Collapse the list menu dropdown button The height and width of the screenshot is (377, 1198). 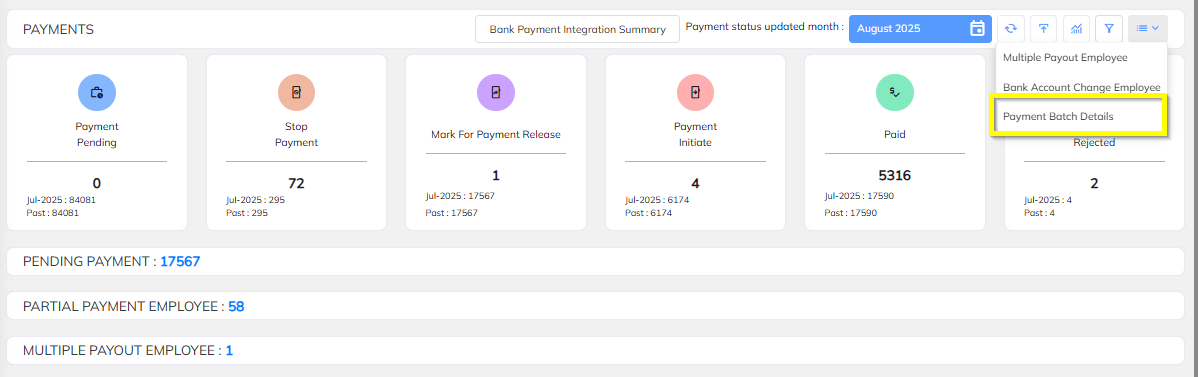[x=1148, y=29]
